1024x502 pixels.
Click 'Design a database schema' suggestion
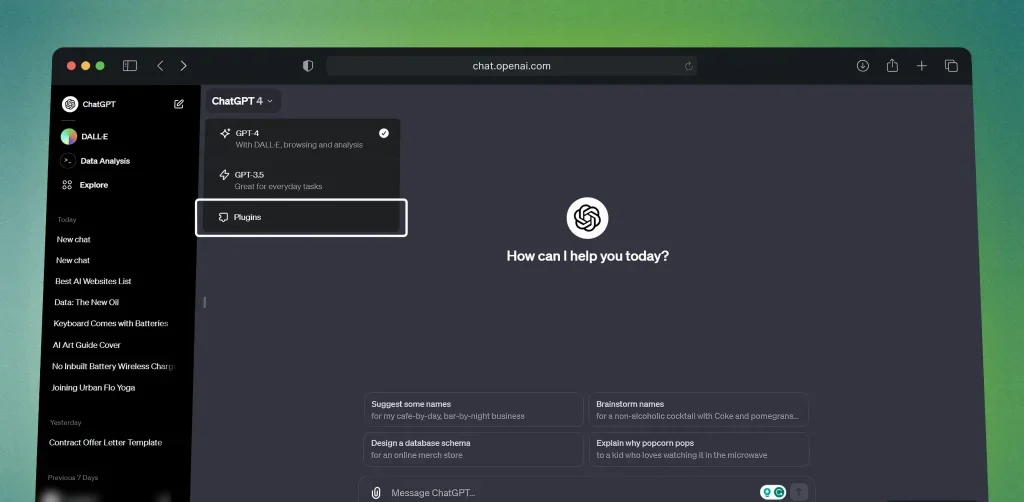click(472, 449)
